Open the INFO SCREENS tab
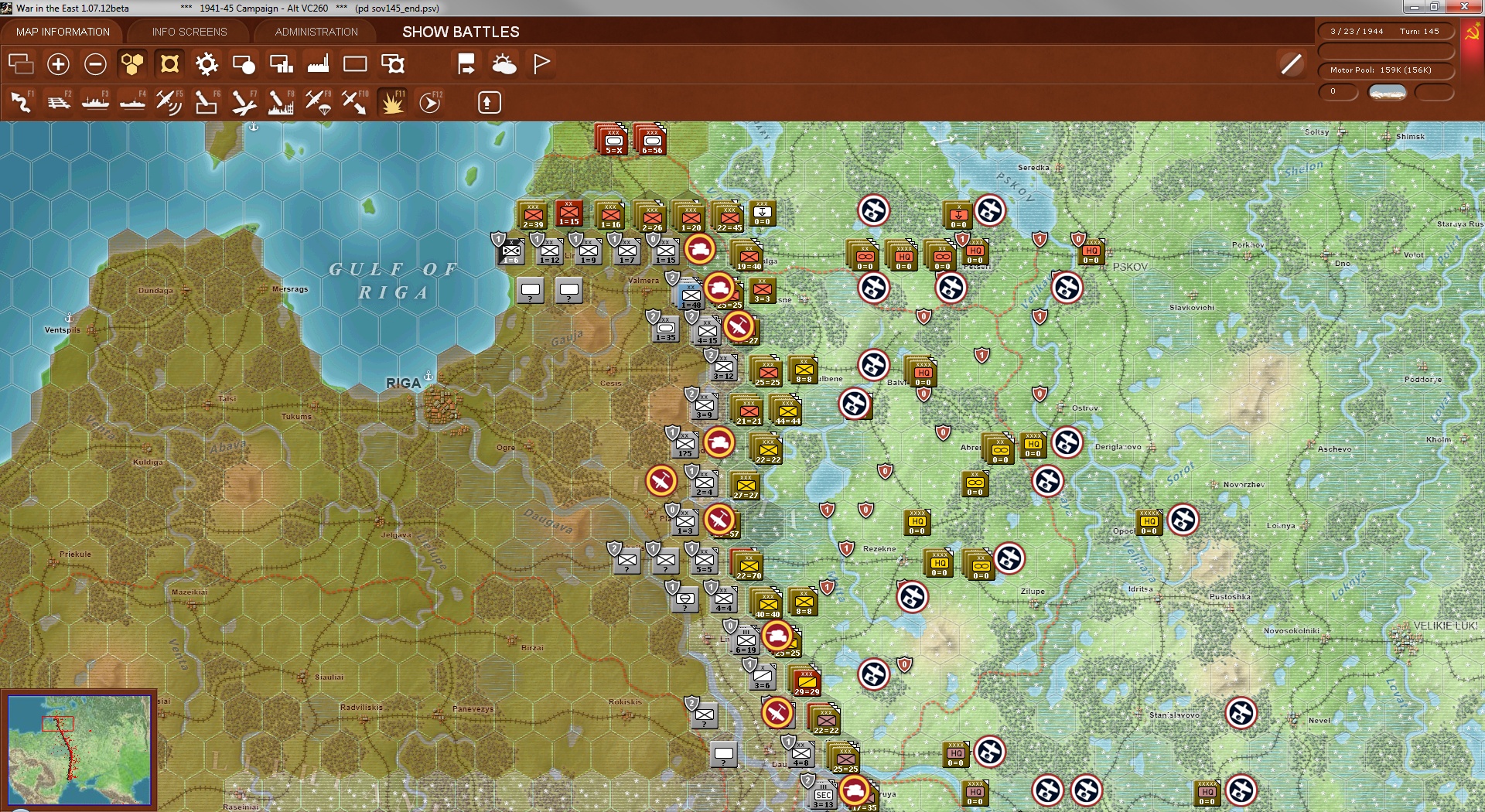Viewport: 1485px width, 812px height. 189,32
